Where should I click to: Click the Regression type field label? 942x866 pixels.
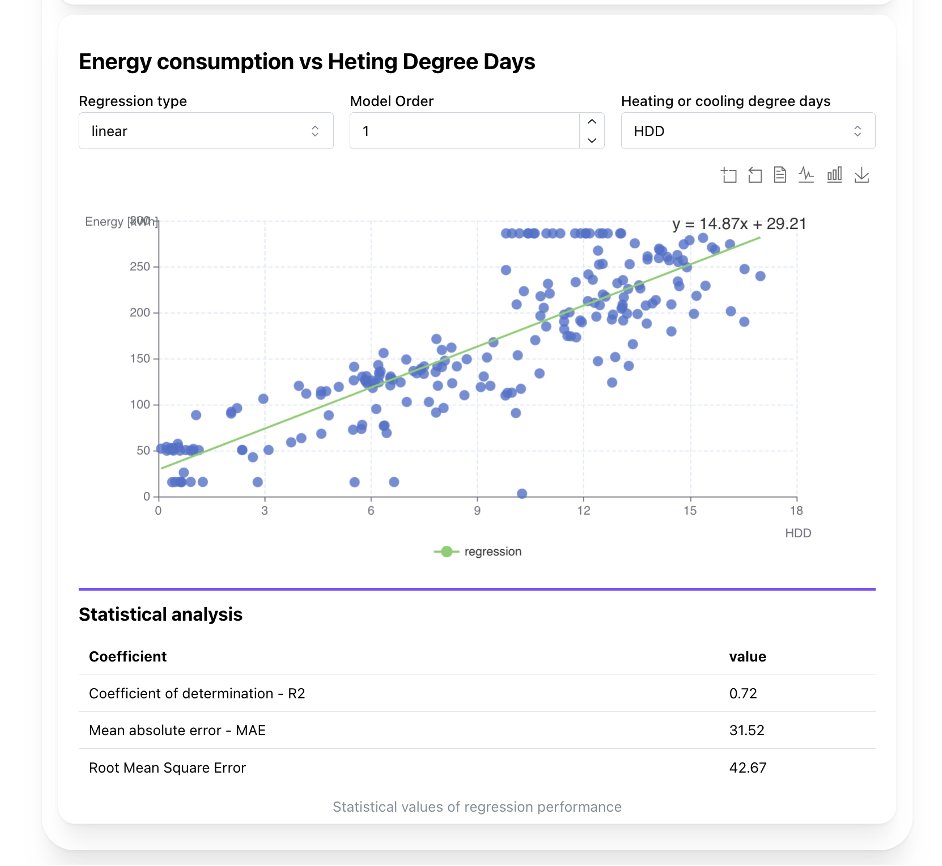[133, 101]
